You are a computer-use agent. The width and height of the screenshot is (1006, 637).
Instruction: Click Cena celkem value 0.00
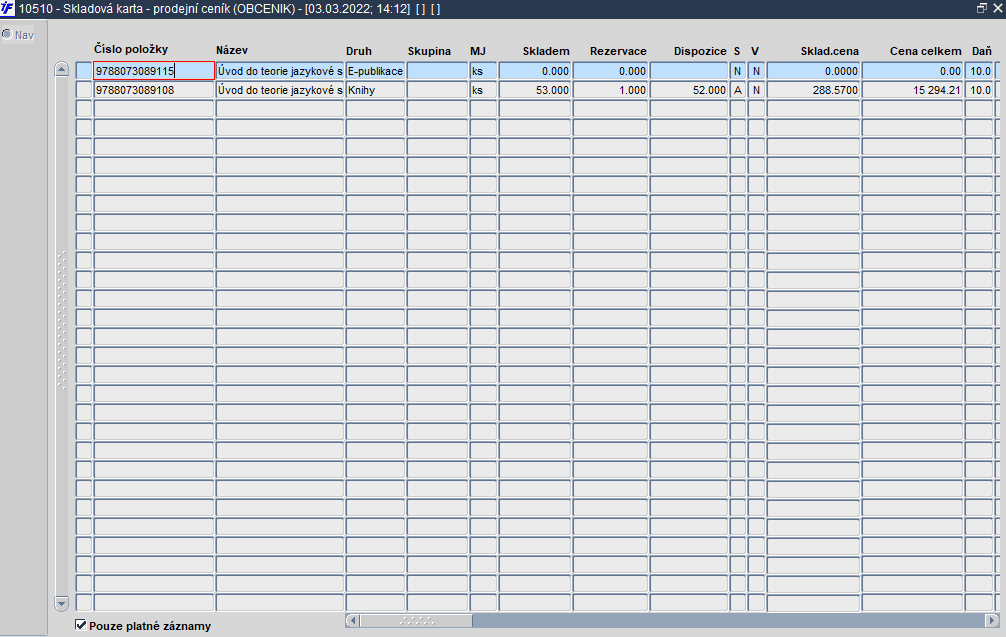coord(912,71)
